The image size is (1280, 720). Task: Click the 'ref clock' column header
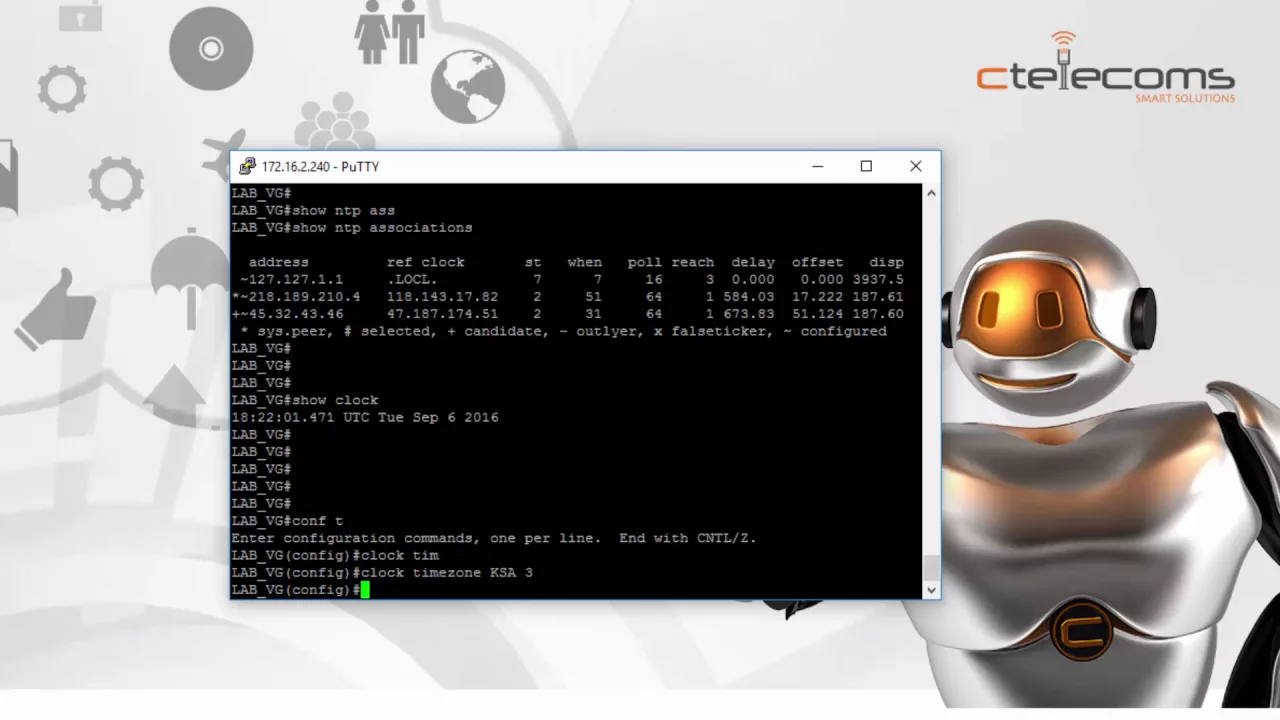click(x=425, y=262)
